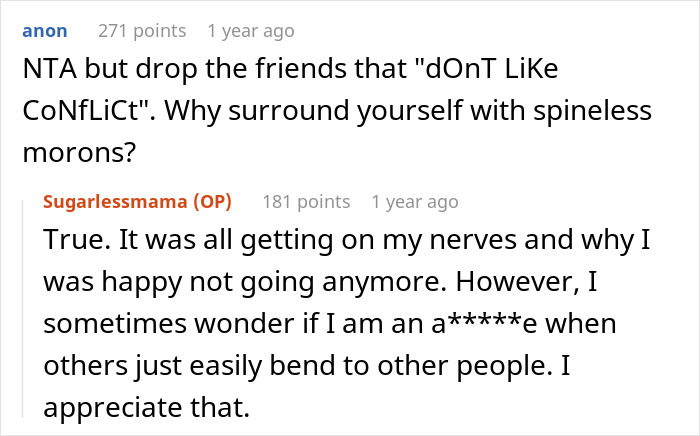
Task: Open the Sugarlessmama (OP) profile link
Action: coord(121,202)
